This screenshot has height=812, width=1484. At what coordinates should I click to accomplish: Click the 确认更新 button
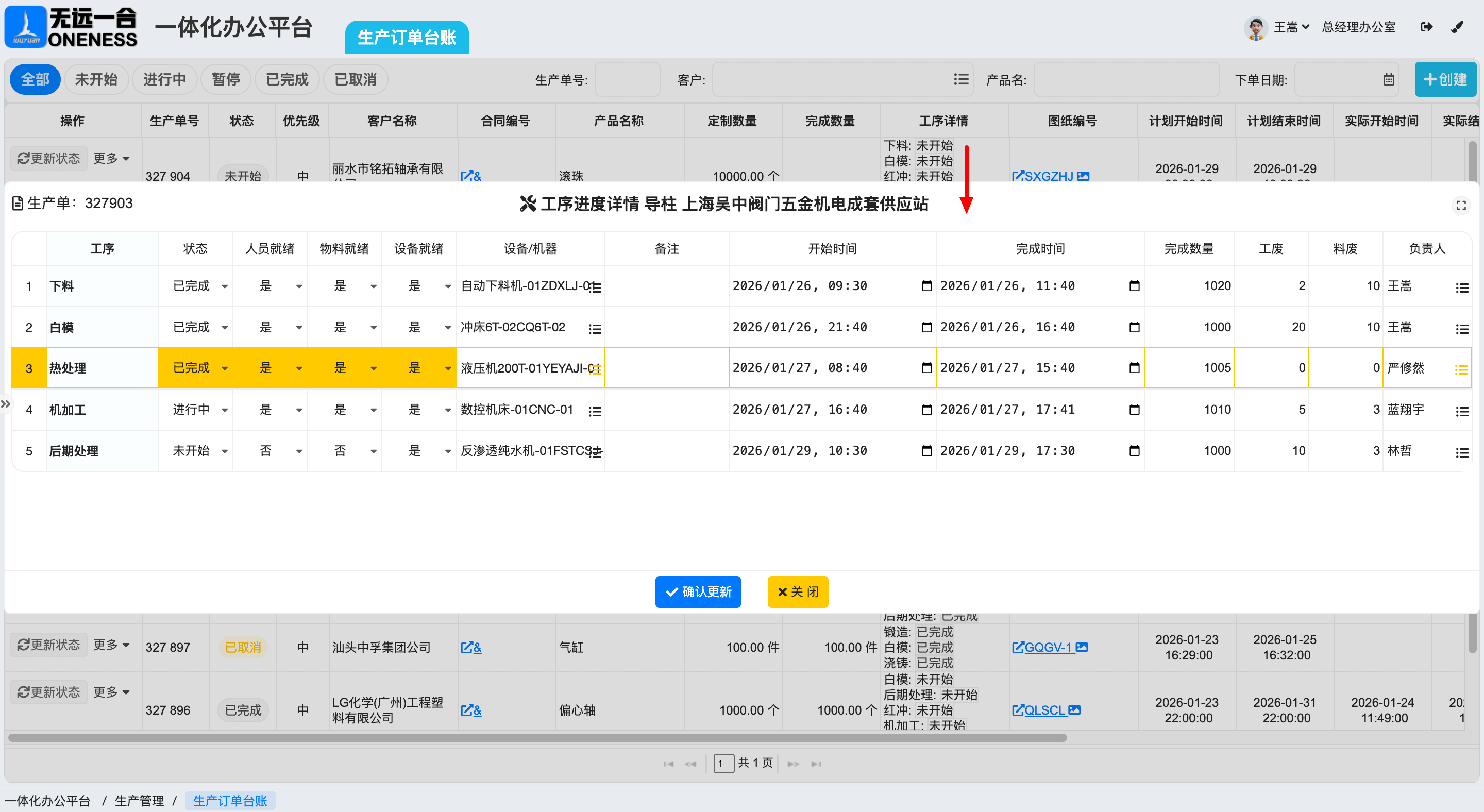pos(698,591)
